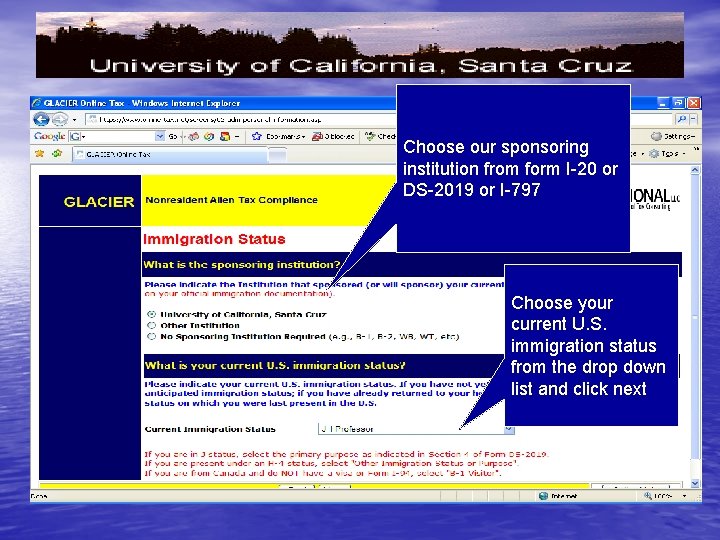Select the GLACIER Online Tax tab
Viewport: 720px width, 540px height.
(x=169, y=154)
